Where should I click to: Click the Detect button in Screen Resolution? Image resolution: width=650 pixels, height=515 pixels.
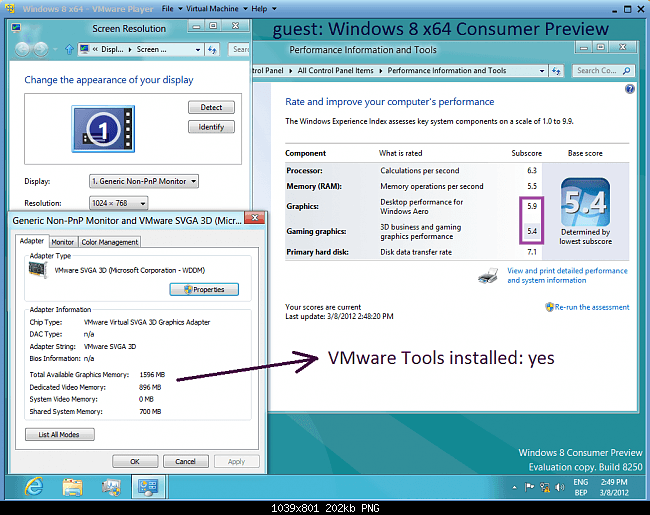pyautogui.click(x=211, y=107)
